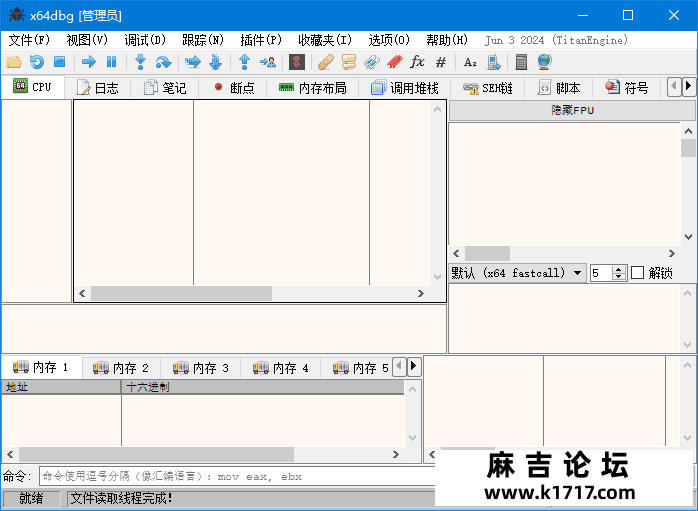
Task: Show more memory tabs with right arrow
Action: tap(414, 367)
